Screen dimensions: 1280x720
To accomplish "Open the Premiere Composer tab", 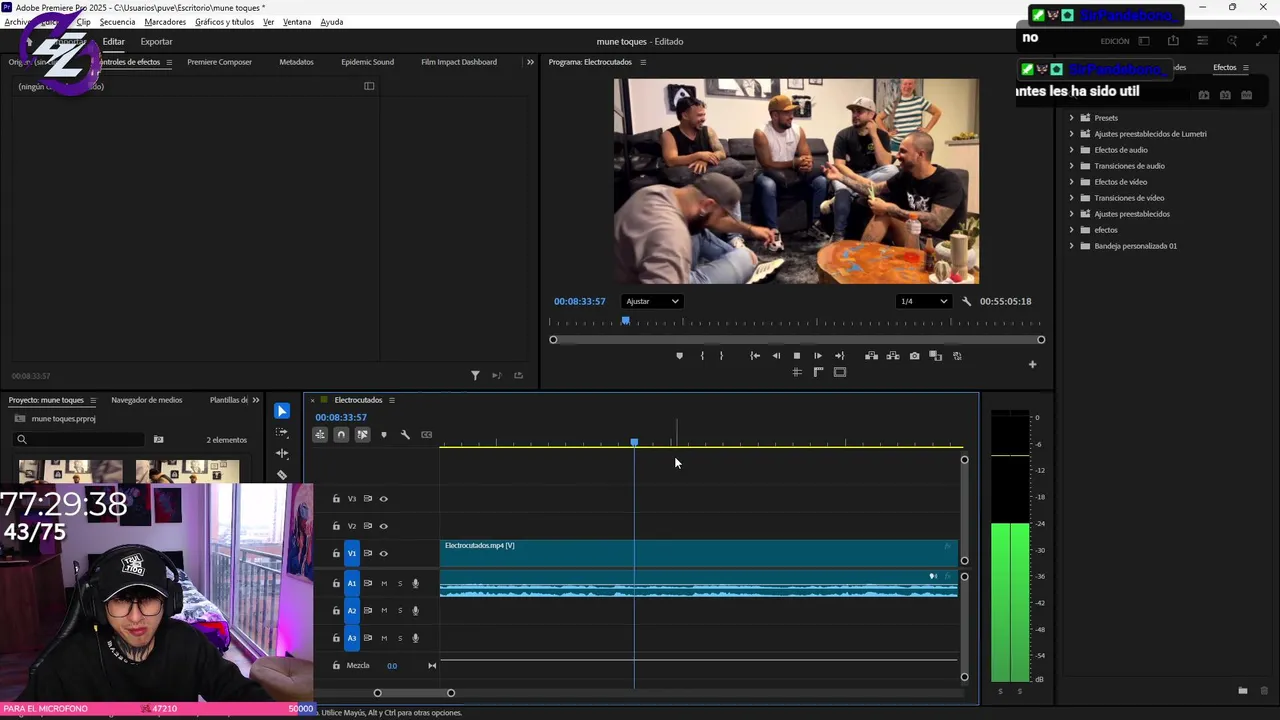I will tap(219, 62).
